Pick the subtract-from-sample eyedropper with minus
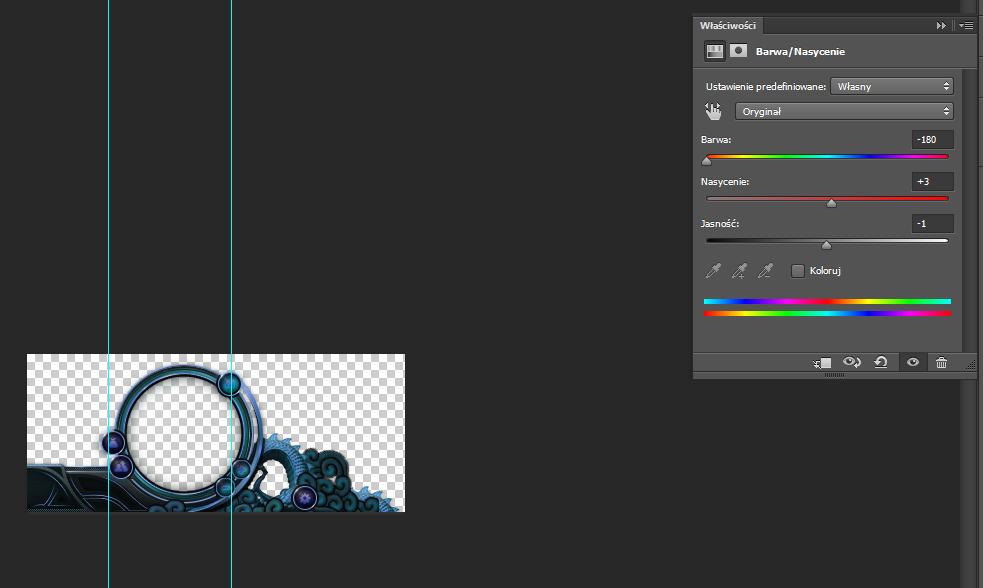The height and width of the screenshot is (588, 983). point(765,271)
